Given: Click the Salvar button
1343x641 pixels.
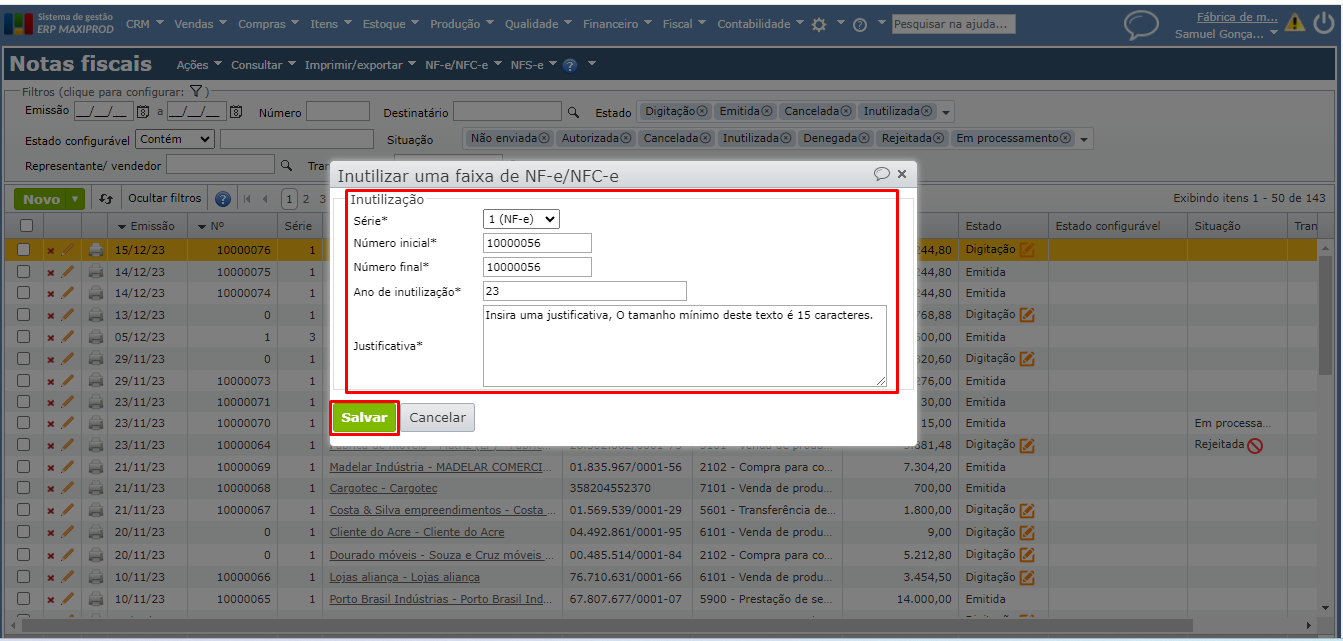Looking at the screenshot, I should [364, 417].
